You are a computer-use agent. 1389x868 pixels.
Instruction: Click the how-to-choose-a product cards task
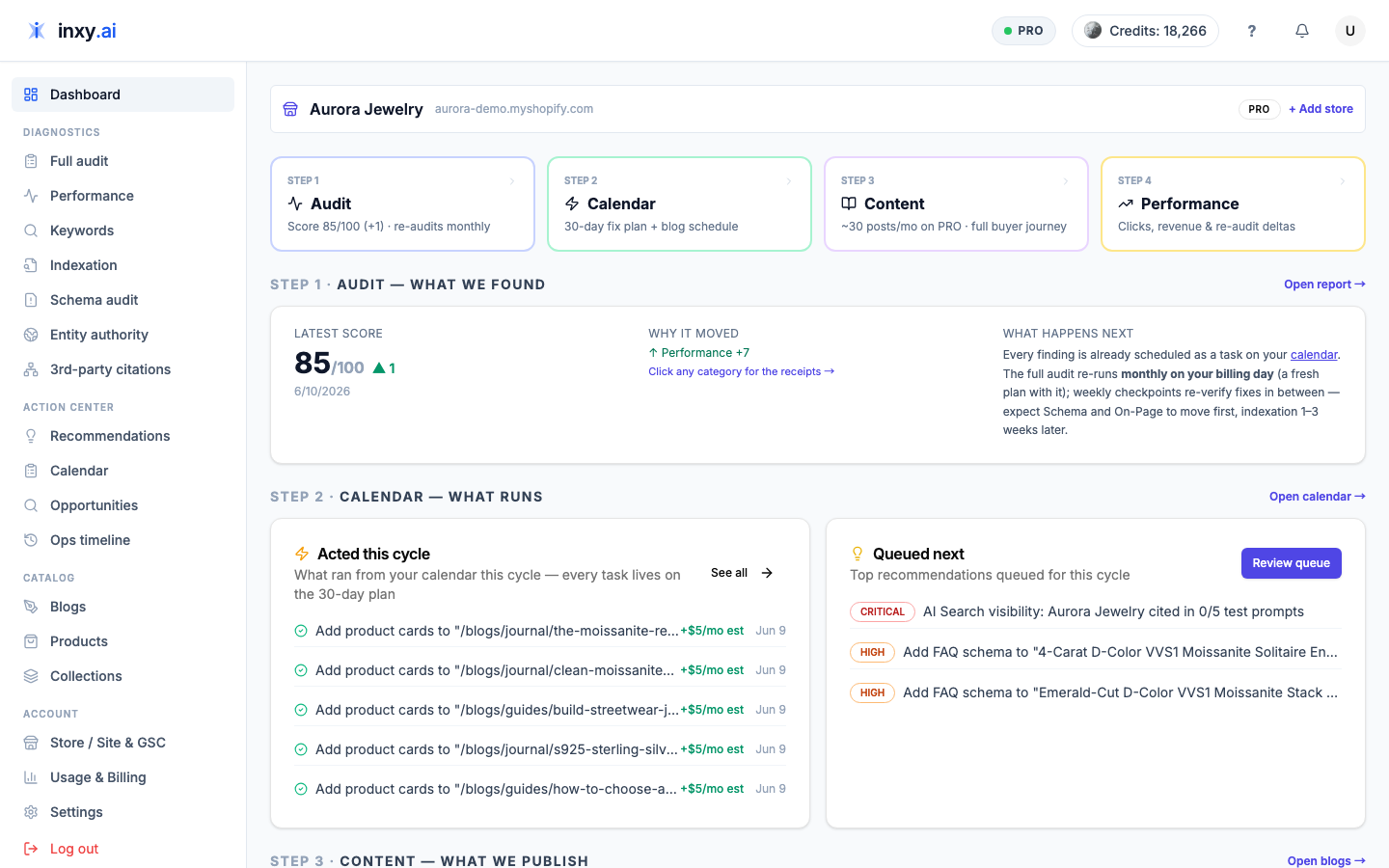pyautogui.click(x=540, y=789)
